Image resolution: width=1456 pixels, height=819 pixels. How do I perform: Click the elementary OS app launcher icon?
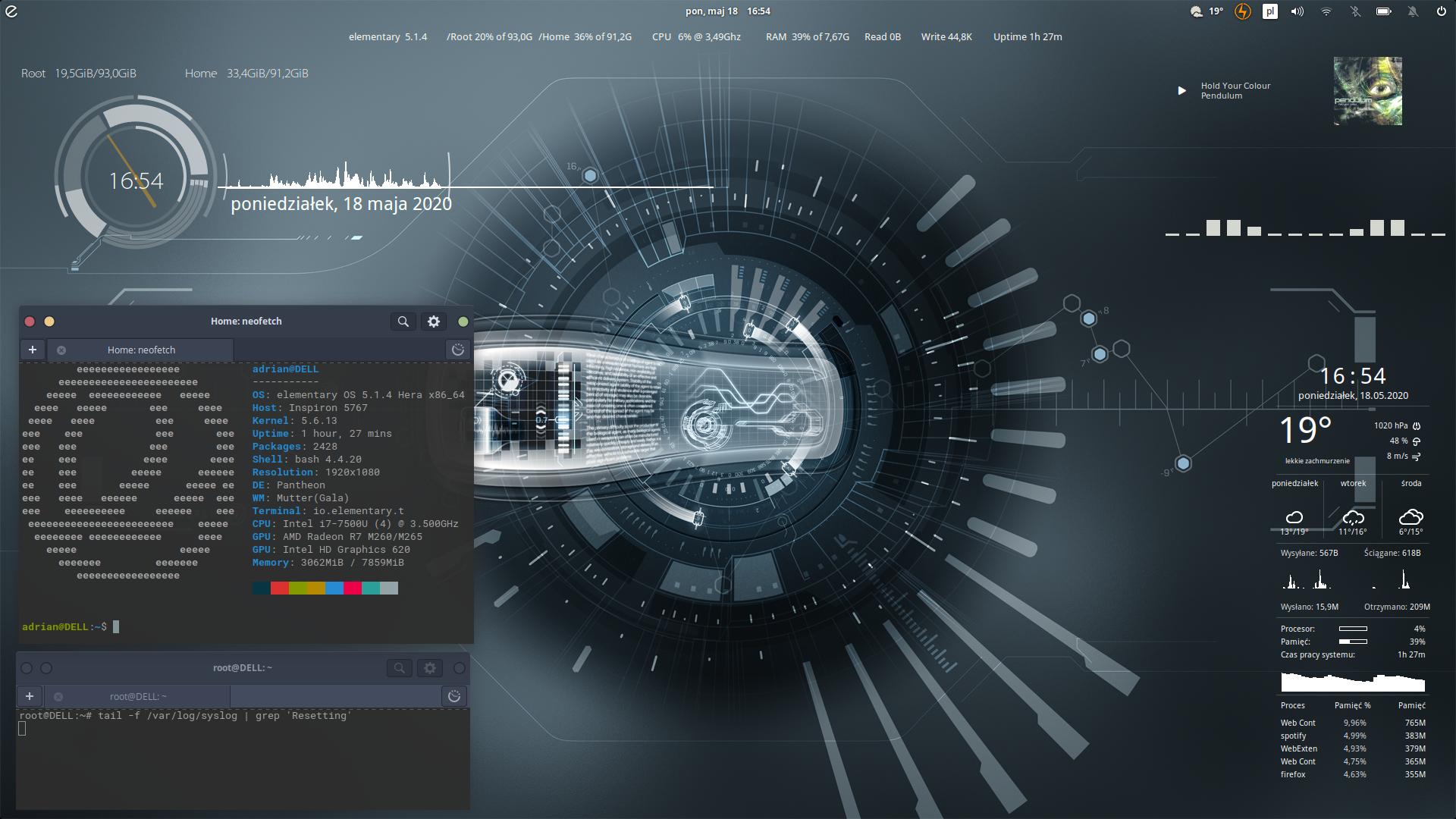[x=14, y=11]
